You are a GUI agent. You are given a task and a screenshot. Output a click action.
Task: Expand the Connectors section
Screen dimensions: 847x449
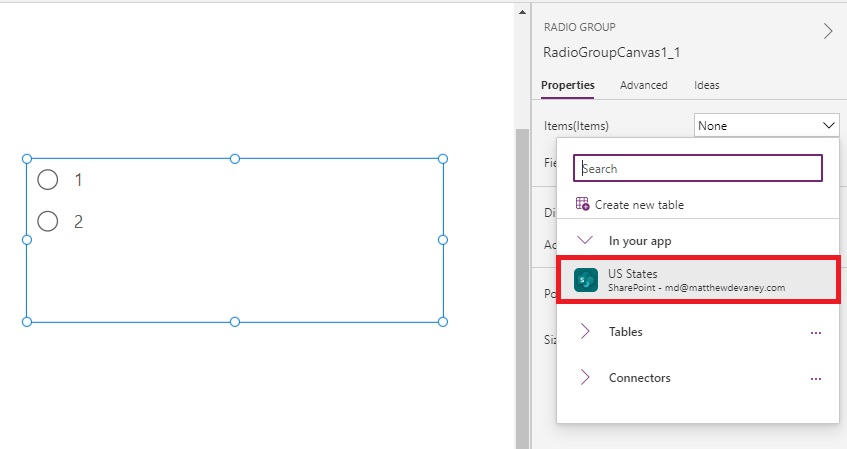(585, 377)
